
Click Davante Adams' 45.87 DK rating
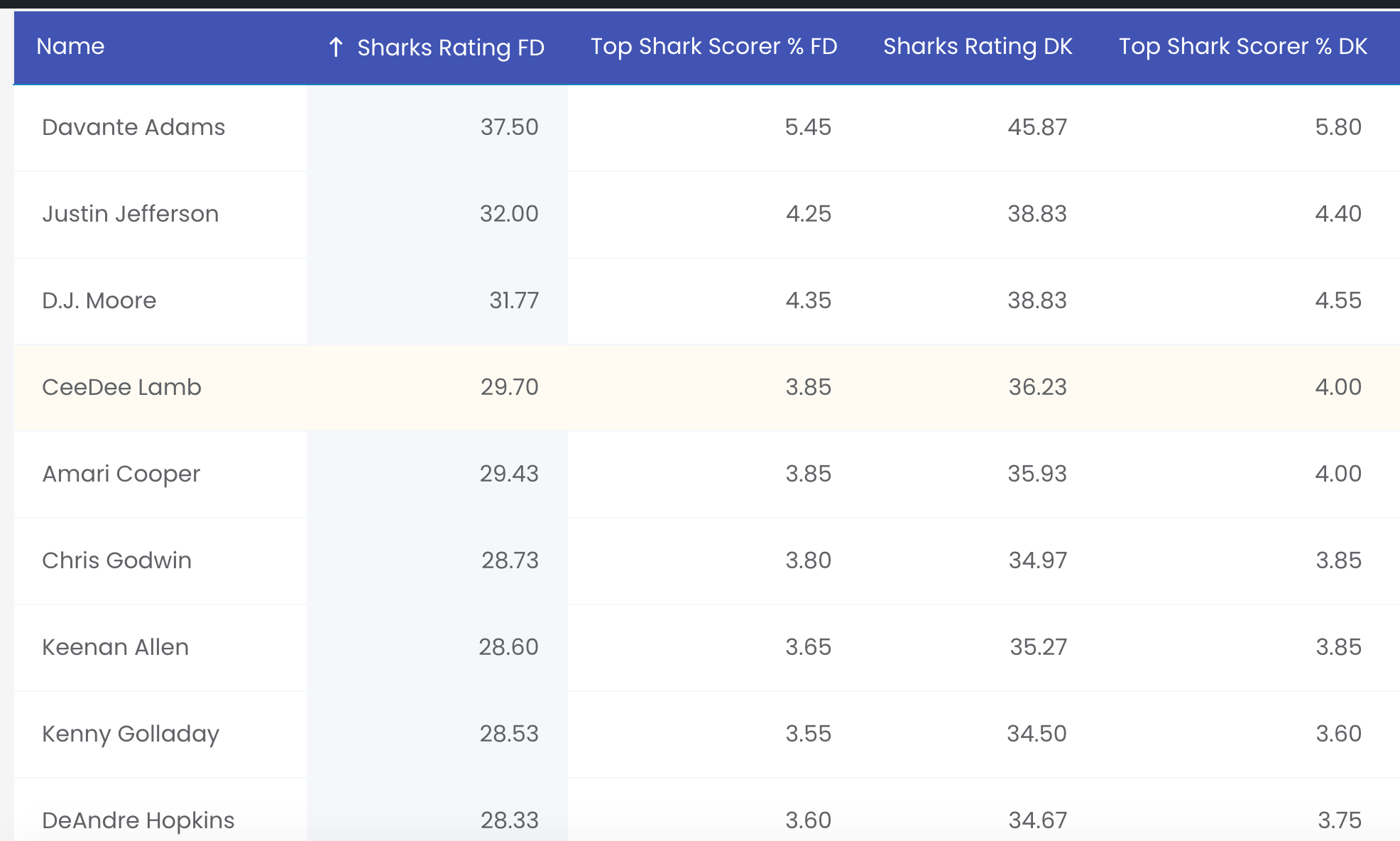[x=1037, y=127]
